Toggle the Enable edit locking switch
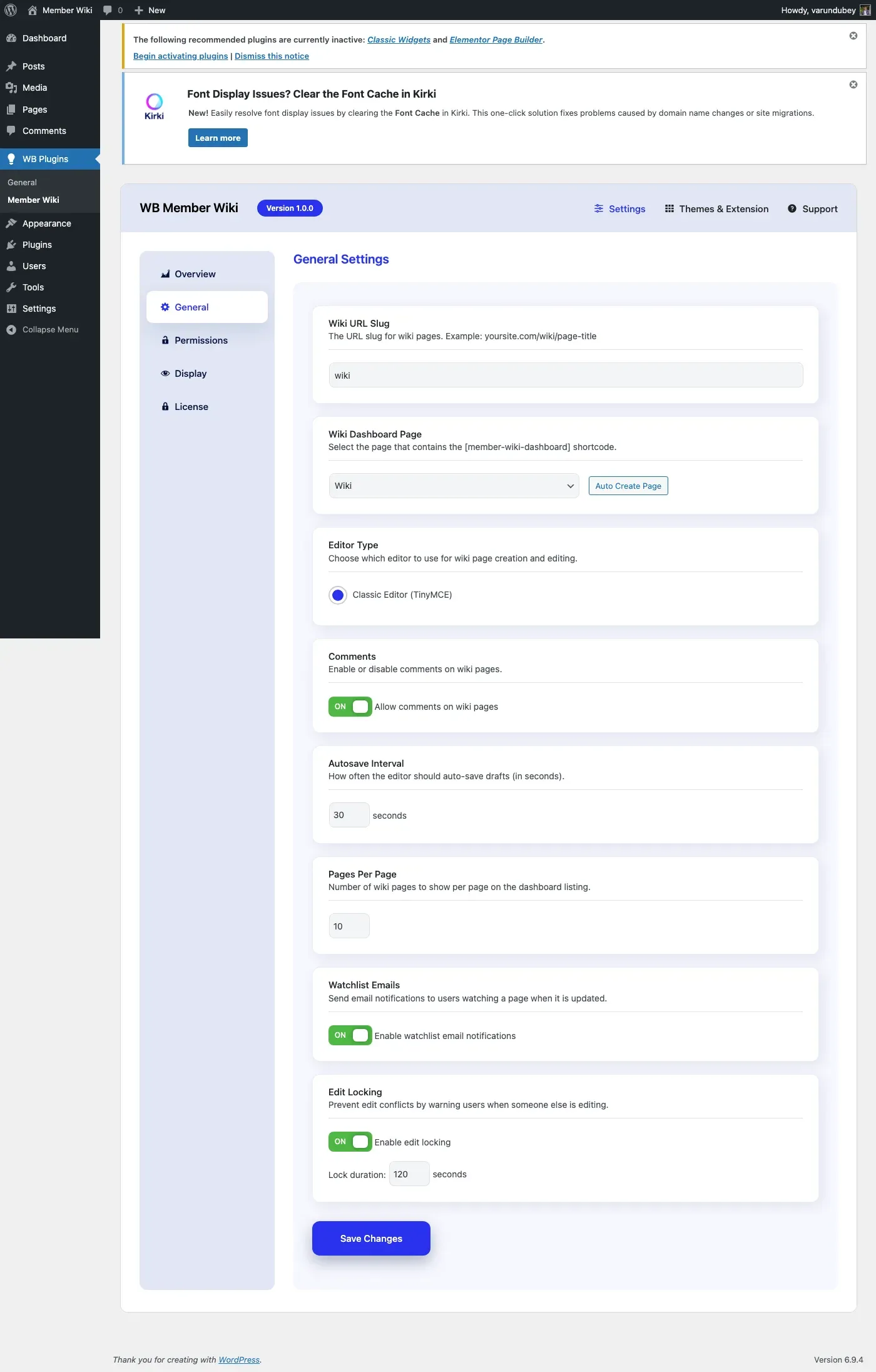The width and height of the screenshot is (876, 1372). tap(350, 1142)
